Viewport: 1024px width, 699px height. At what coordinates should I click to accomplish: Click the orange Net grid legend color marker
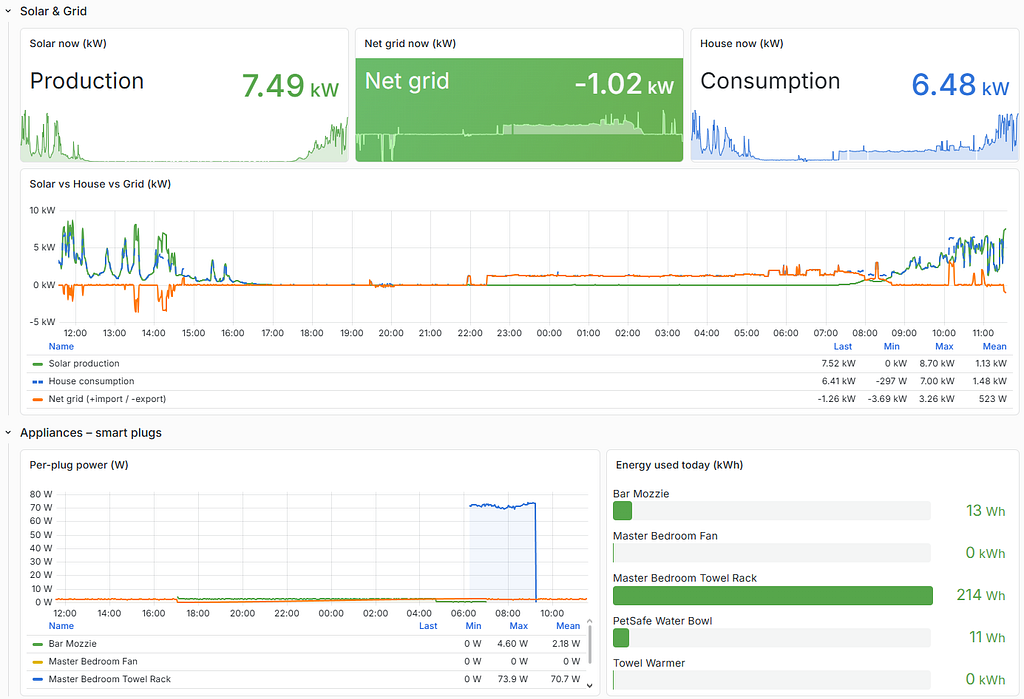coord(38,399)
